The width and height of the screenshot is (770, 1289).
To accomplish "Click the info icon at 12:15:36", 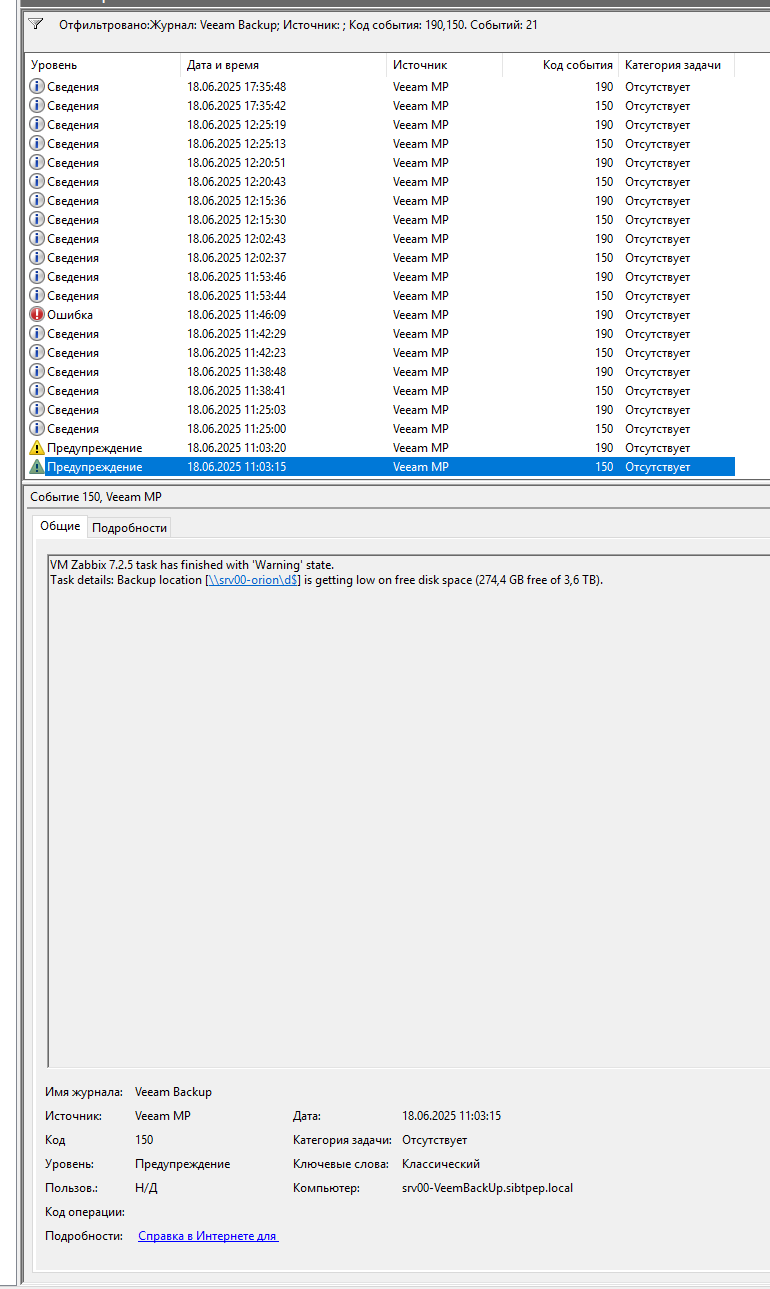I will (x=37, y=201).
